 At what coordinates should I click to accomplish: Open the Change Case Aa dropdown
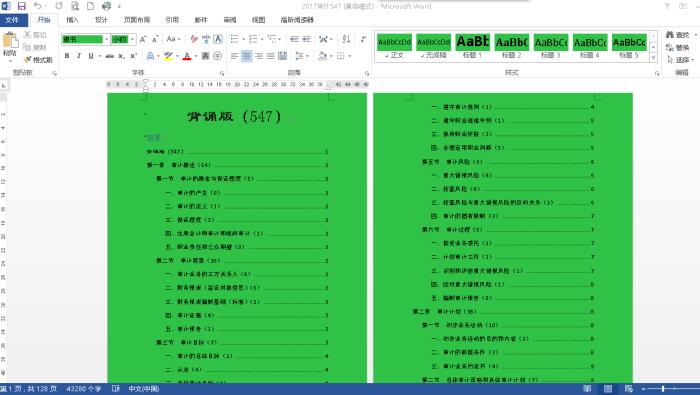173,39
